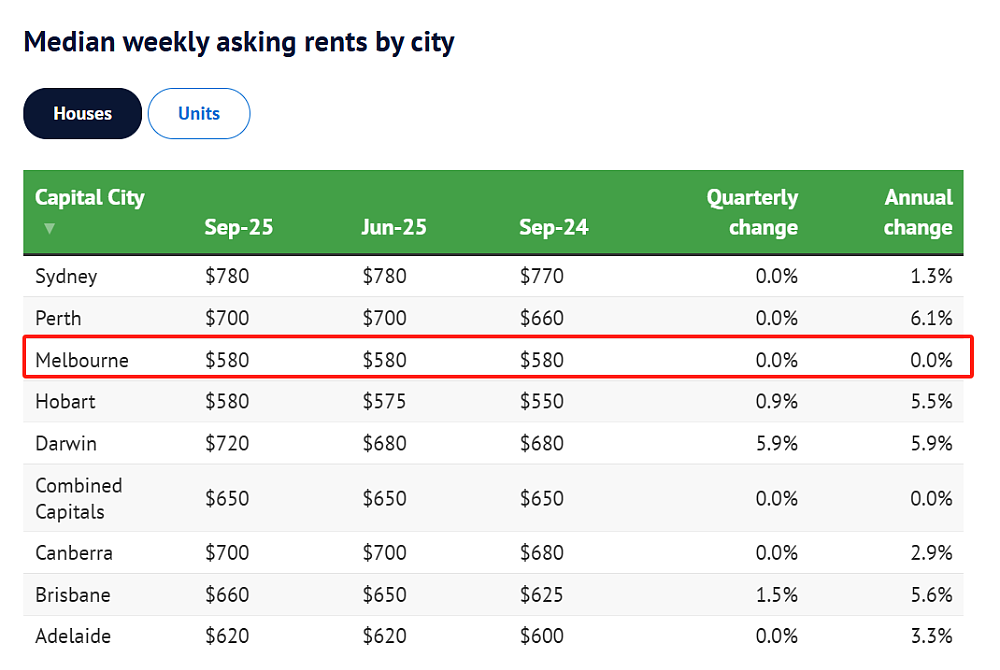Click the table title heading text
This screenshot has width=1000, height=670.
[x=239, y=43]
